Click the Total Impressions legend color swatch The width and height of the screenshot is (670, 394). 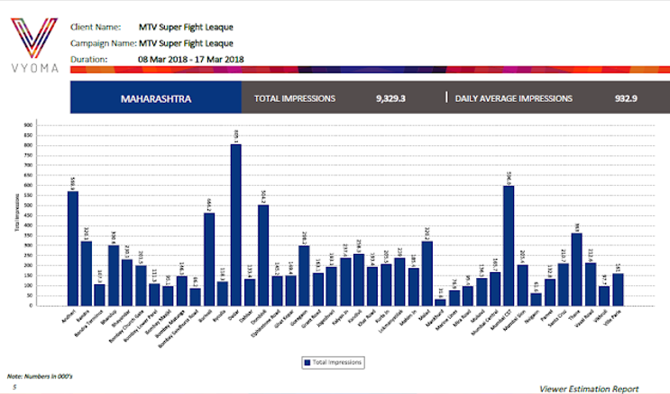tap(307, 363)
